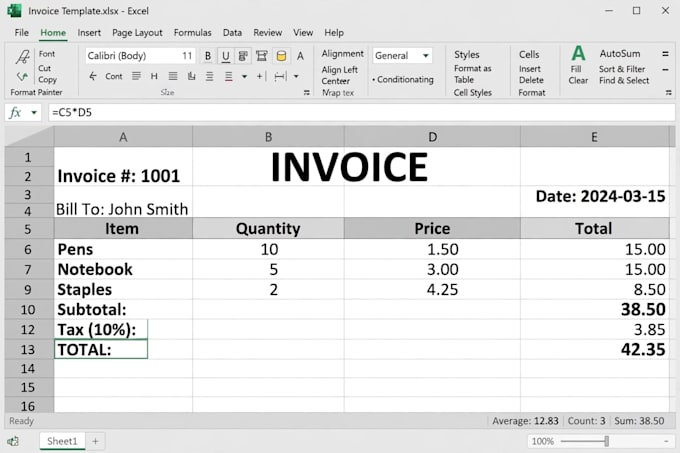
Task: Go to the Formulas tab
Action: pyautogui.click(x=193, y=33)
